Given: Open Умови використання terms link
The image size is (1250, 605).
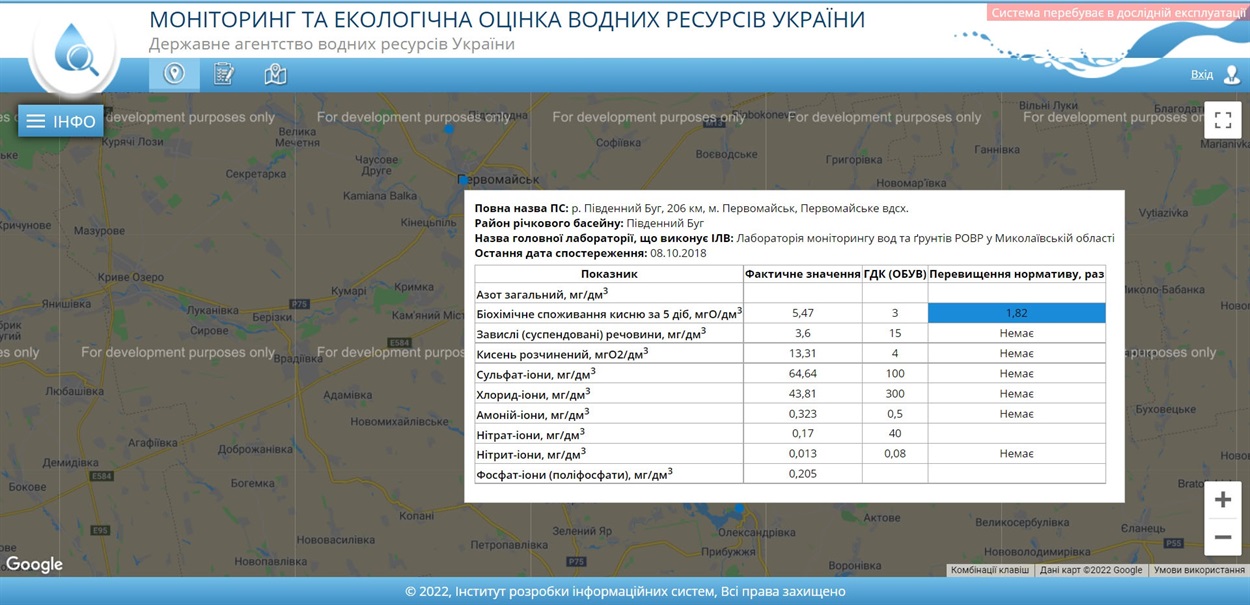Looking at the screenshot, I should tap(1199, 570).
